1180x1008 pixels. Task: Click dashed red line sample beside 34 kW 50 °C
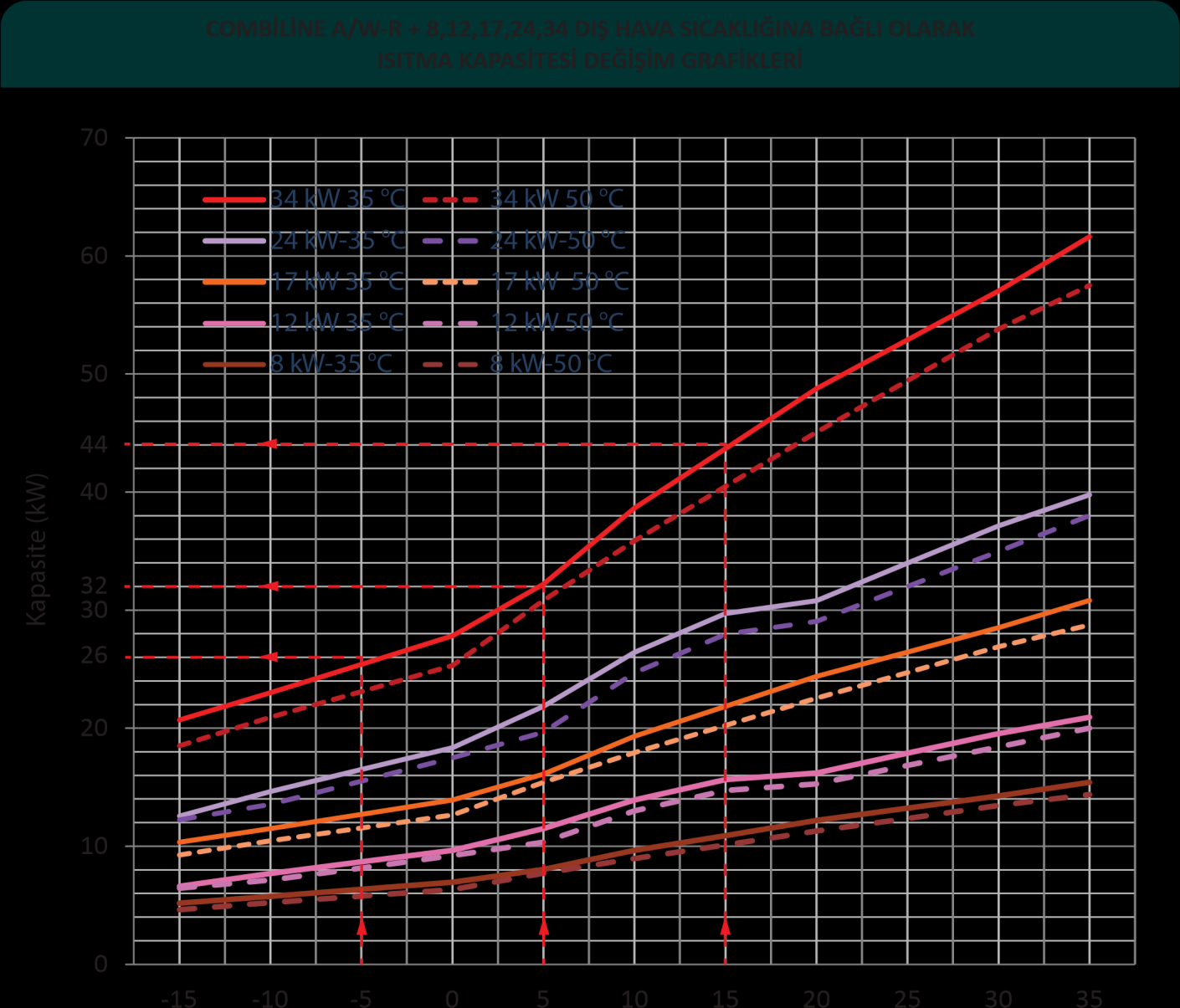tap(451, 199)
